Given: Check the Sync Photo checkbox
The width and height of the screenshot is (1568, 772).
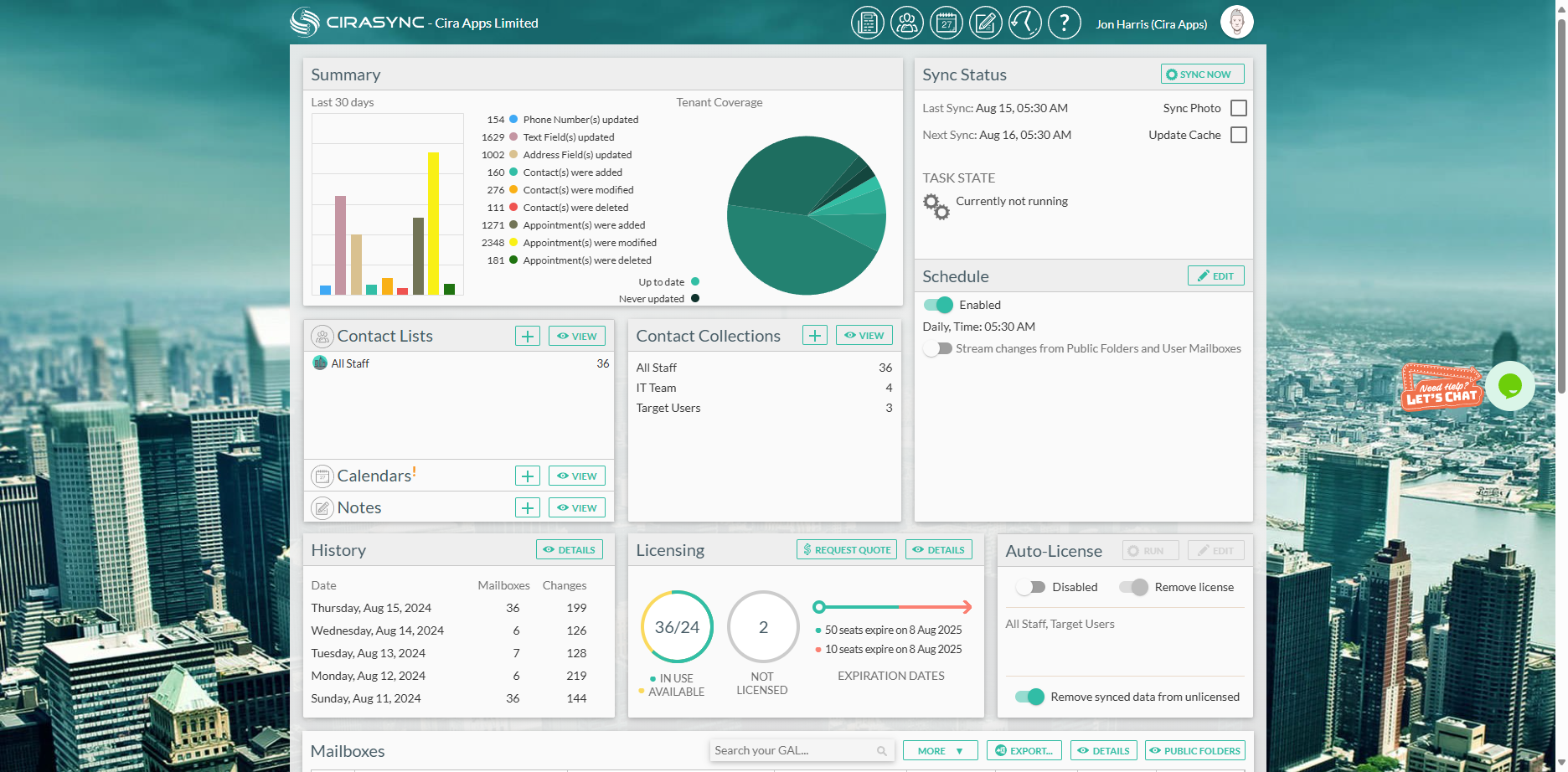Looking at the screenshot, I should (1239, 108).
